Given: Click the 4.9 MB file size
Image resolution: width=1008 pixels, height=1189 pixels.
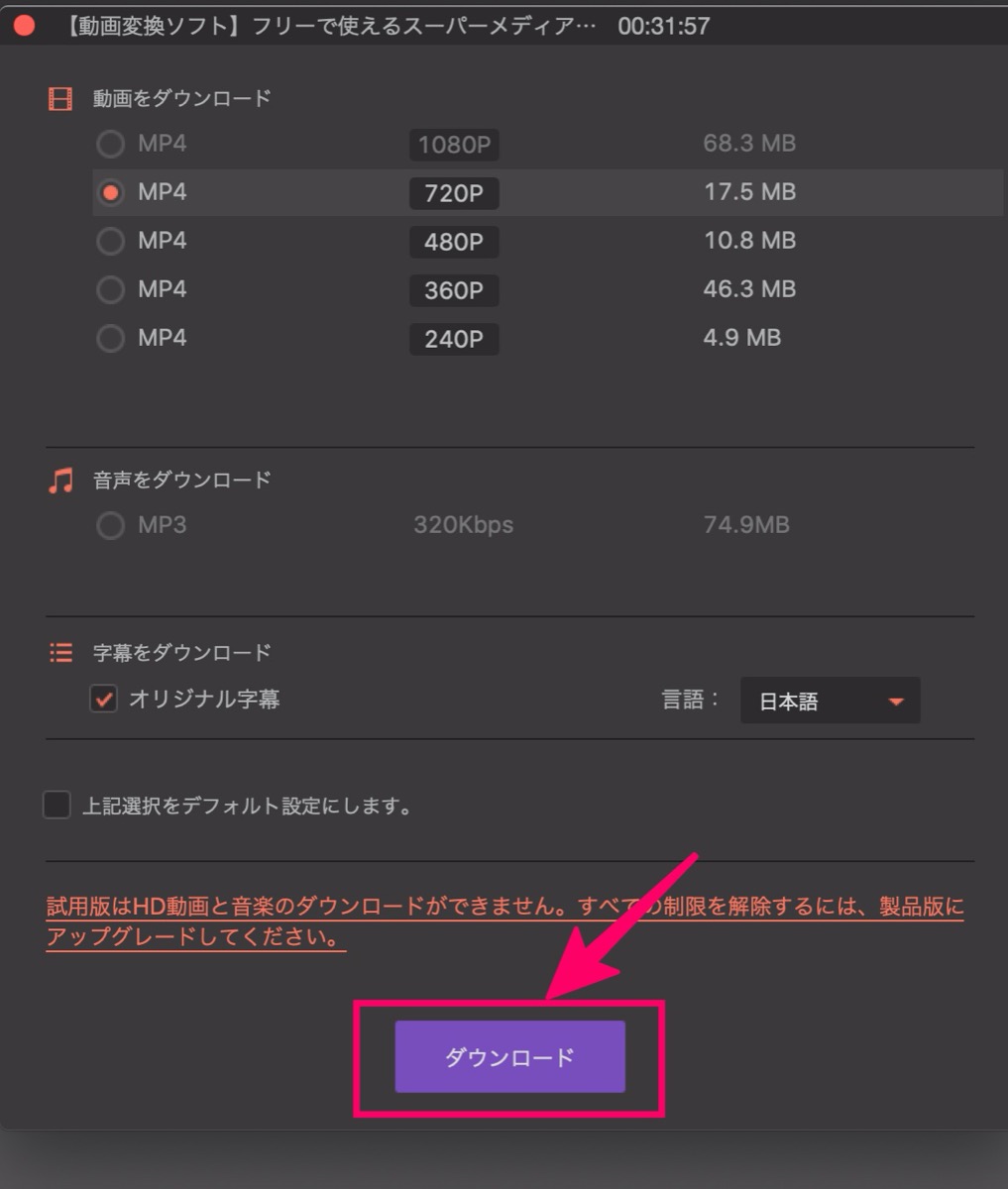Looking at the screenshot, I should pos(742,338).
